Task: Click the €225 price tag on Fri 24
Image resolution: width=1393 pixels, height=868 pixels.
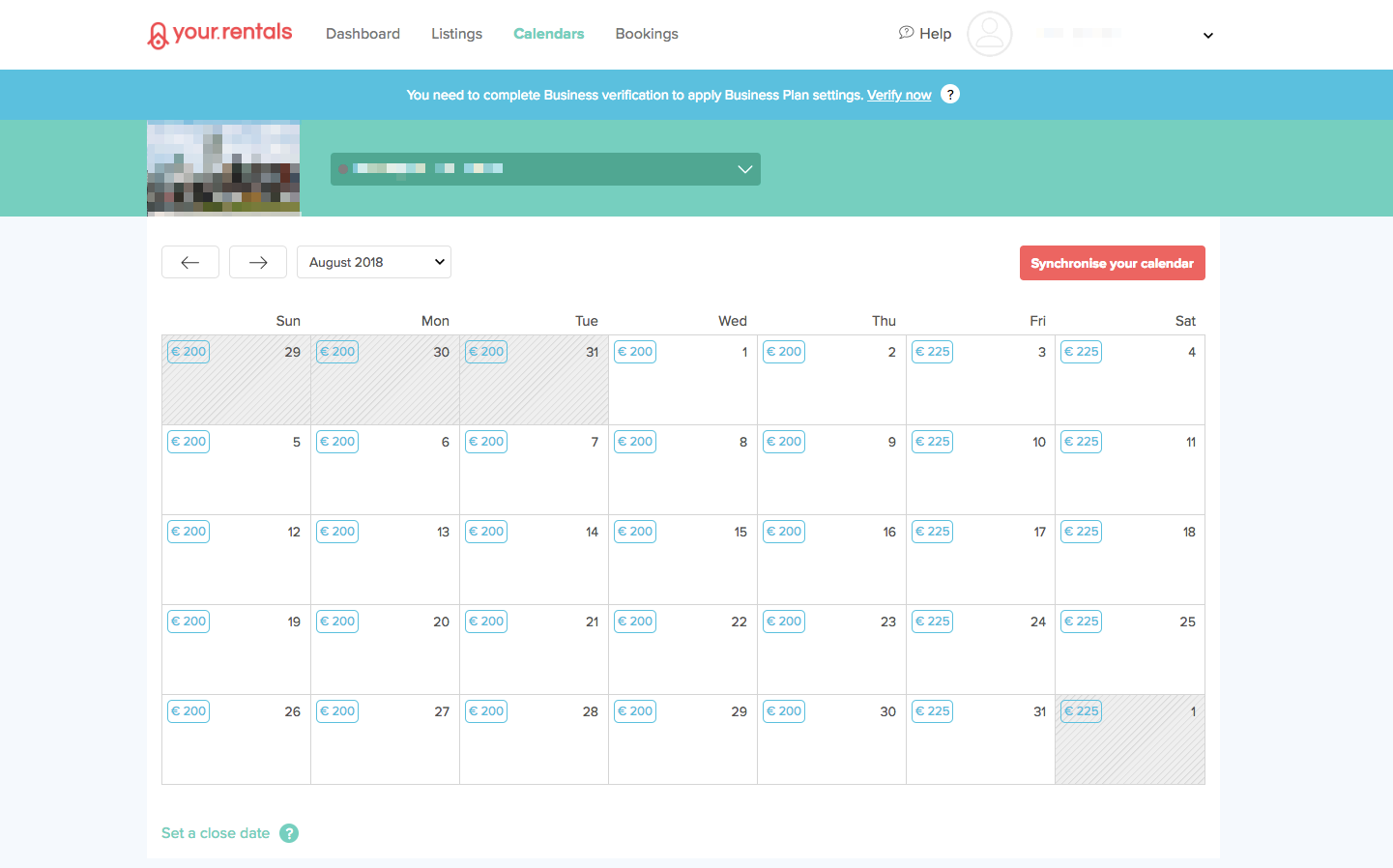Action: [933, 622]
